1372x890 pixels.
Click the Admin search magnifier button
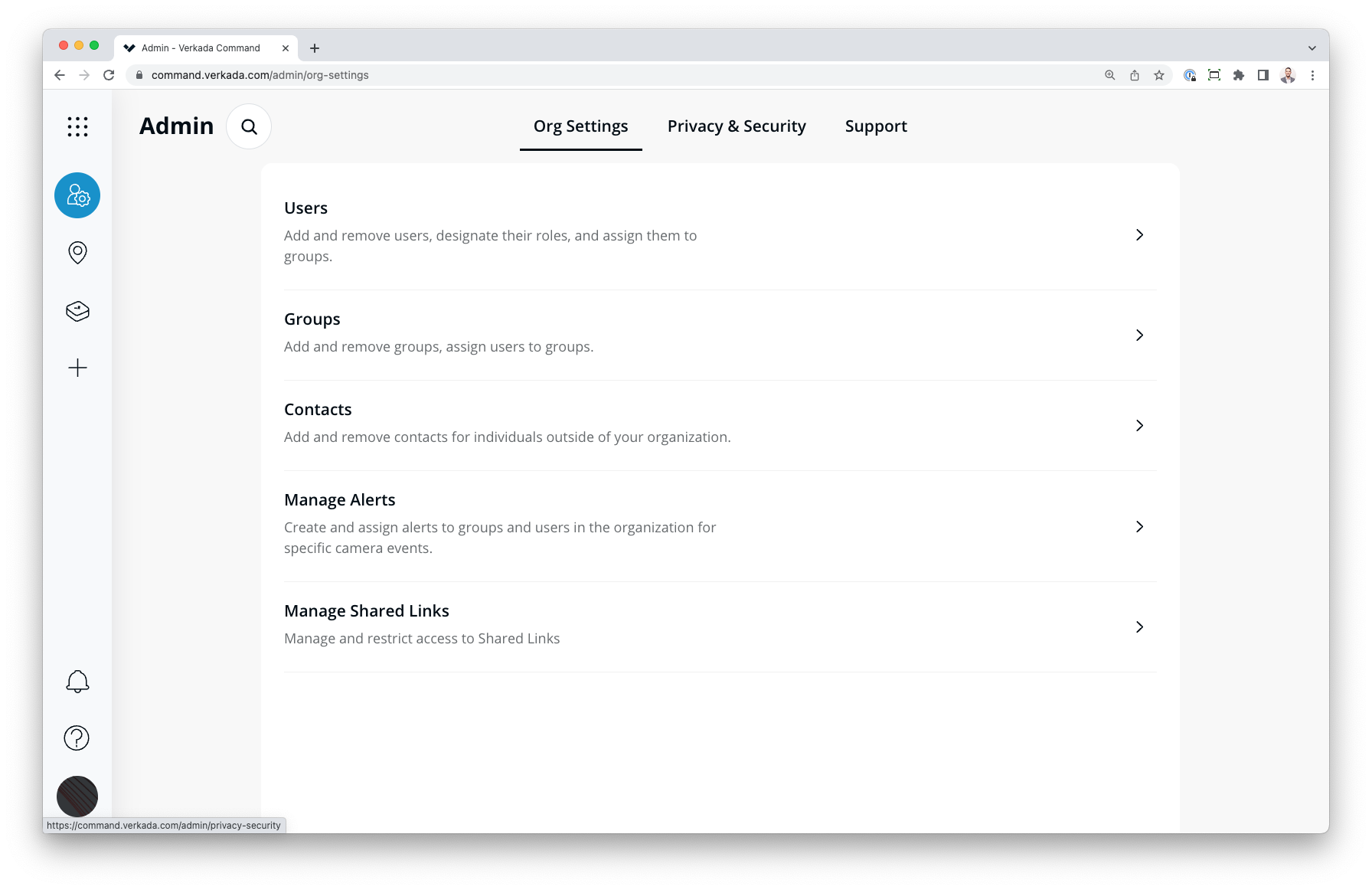[x=249, y=126]
